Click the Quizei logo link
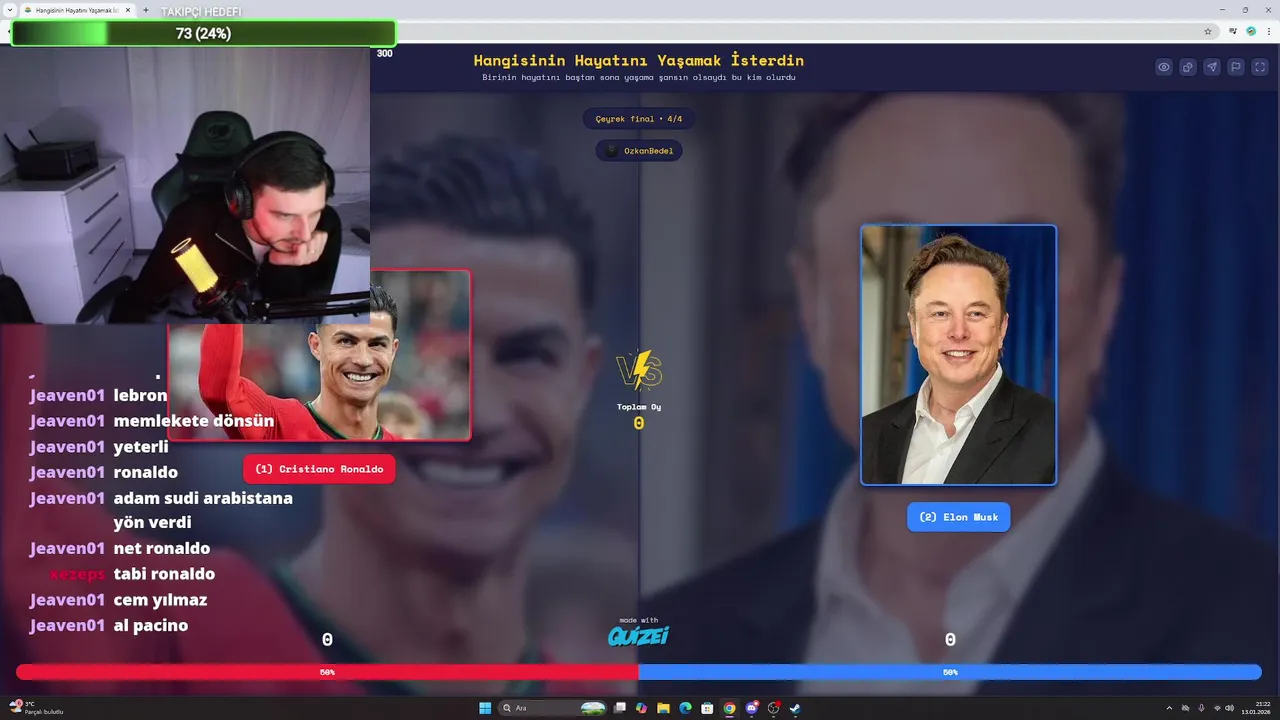 [638, 635]
